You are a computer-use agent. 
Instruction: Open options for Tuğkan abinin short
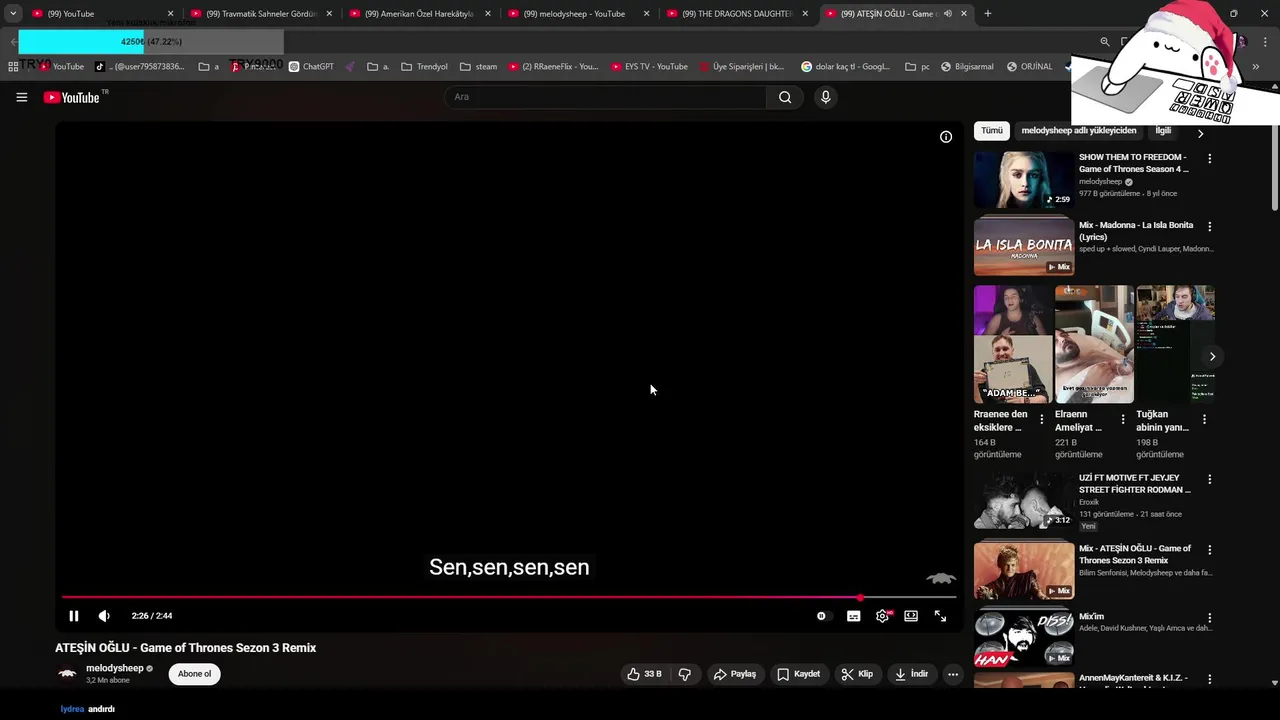(1204, 420)
